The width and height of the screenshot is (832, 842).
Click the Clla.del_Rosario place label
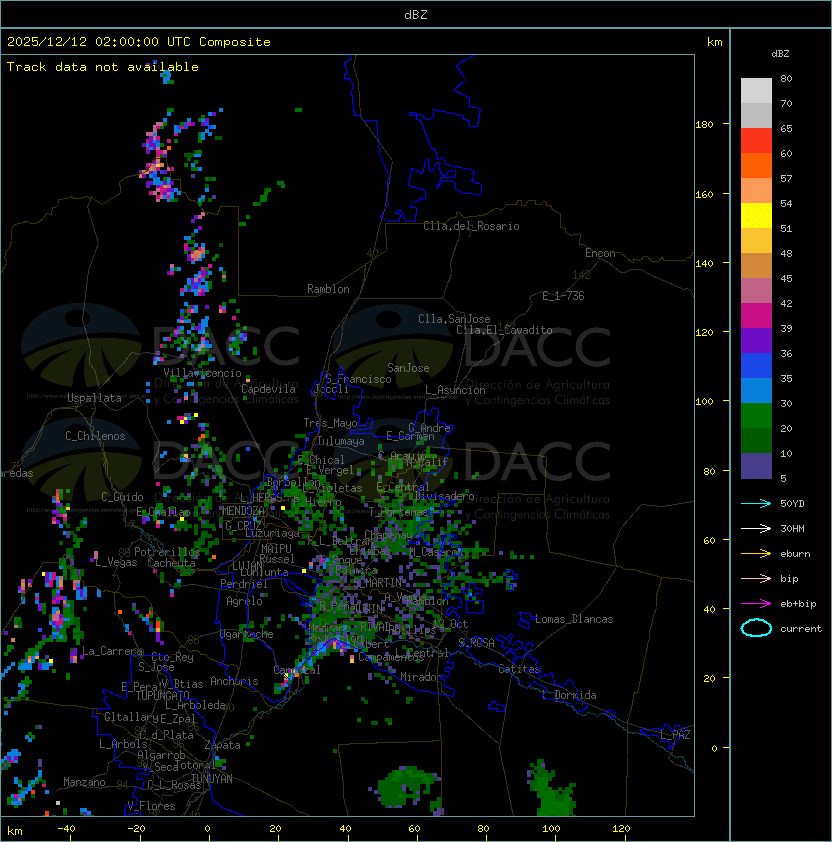tap(471, 226)
